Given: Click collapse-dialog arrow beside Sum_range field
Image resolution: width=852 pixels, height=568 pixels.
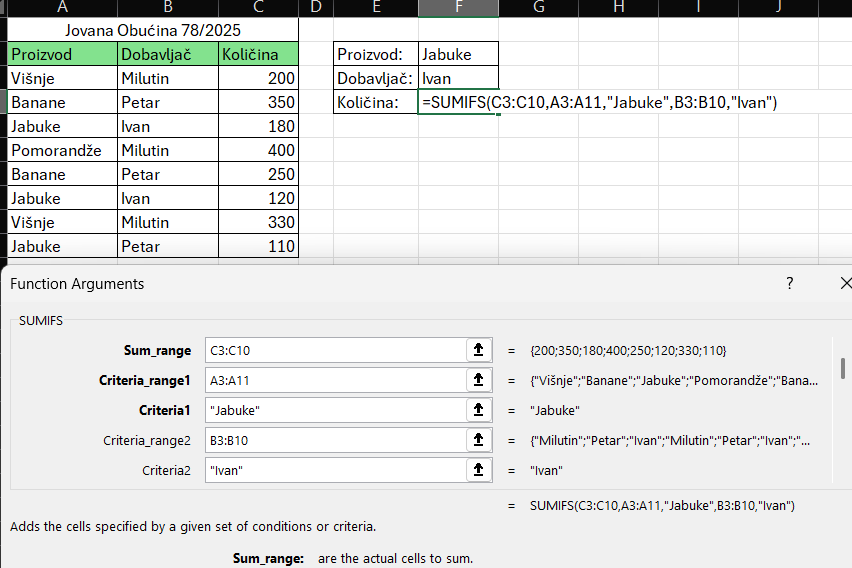Looking at the screenshot, I should 478,350.
